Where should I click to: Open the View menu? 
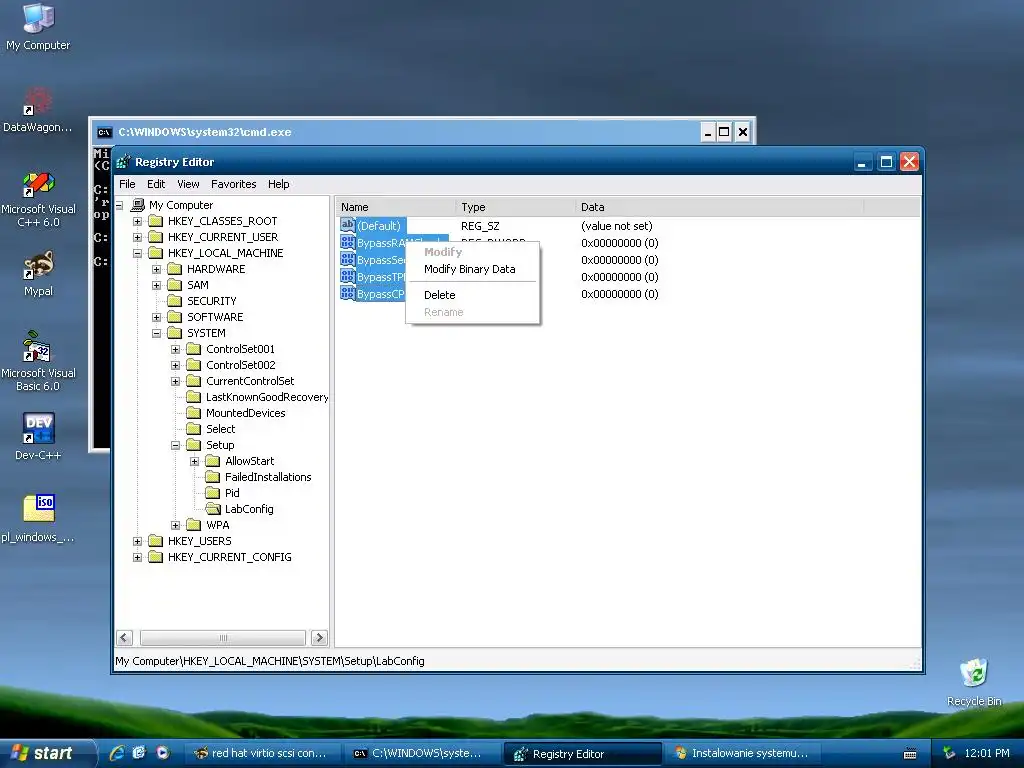pyautogui.click(x=188, y=184)
